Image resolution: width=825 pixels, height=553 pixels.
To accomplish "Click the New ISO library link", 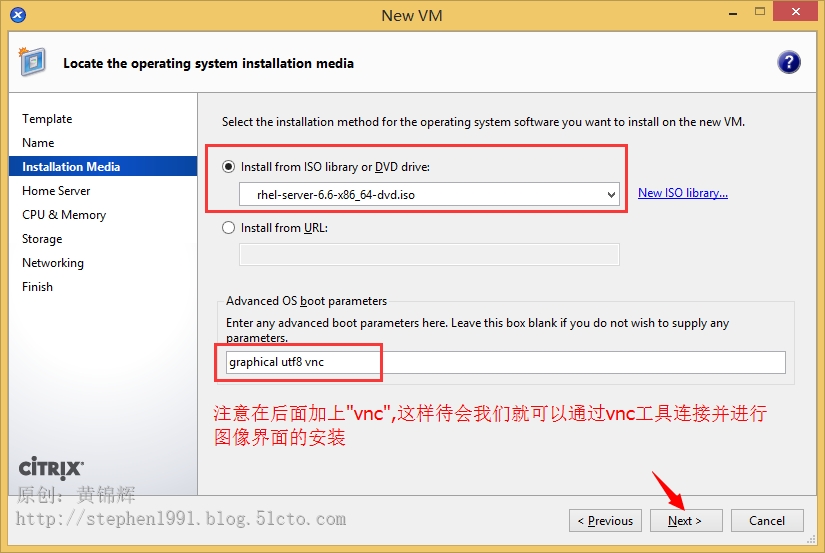I will pos(682,193).
